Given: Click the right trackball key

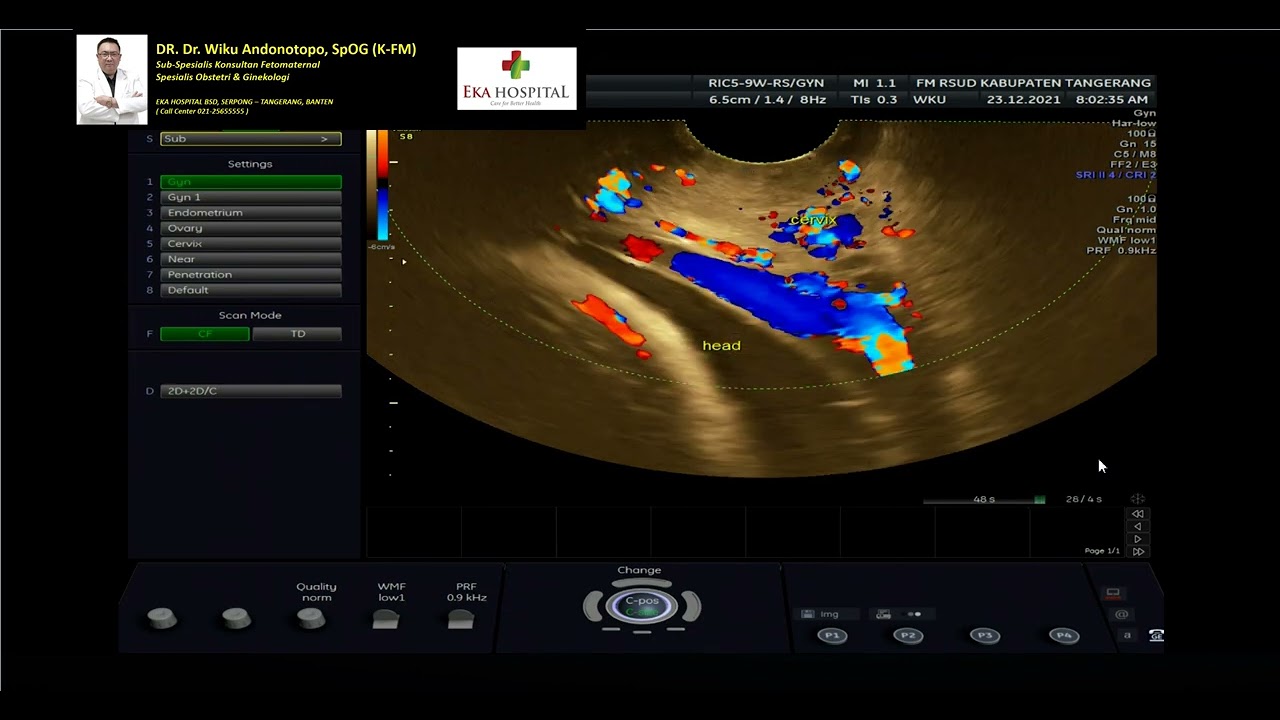Looking at the screenshot, I should 693,605.
